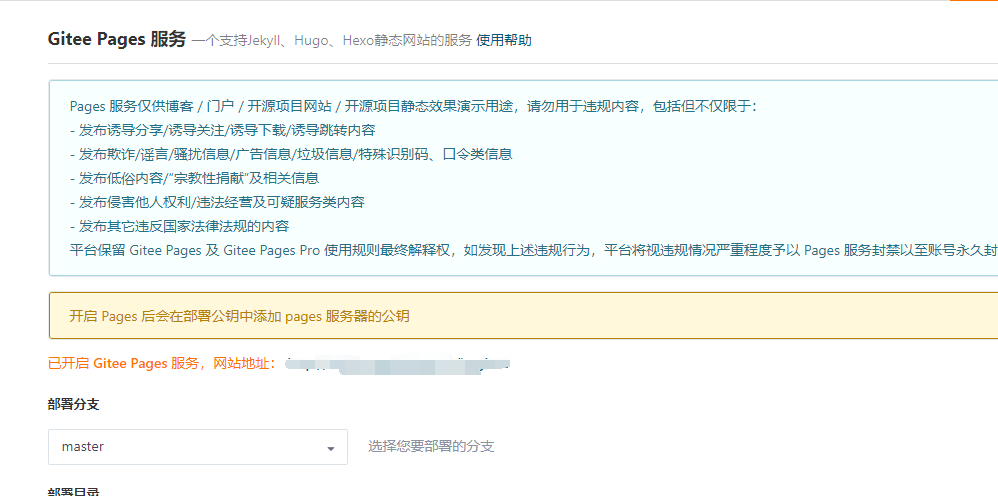
Task: Click the 选择您要部署的分支 hint text
Action: tap(431, 446)
